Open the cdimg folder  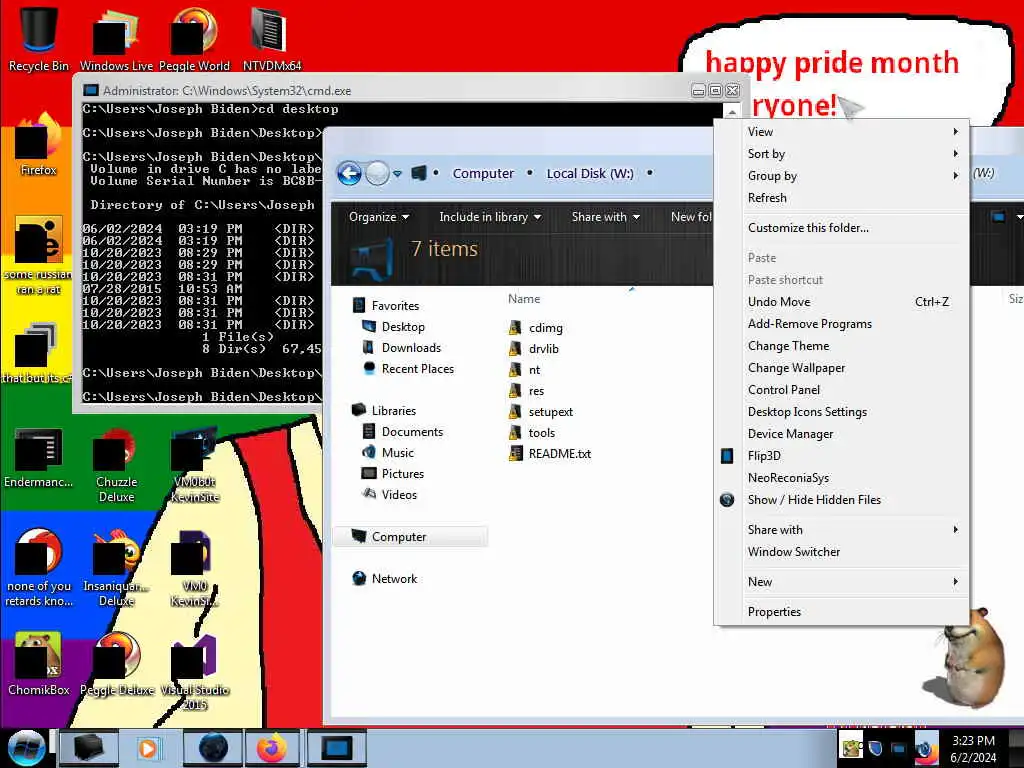click(x=546, y=328)
